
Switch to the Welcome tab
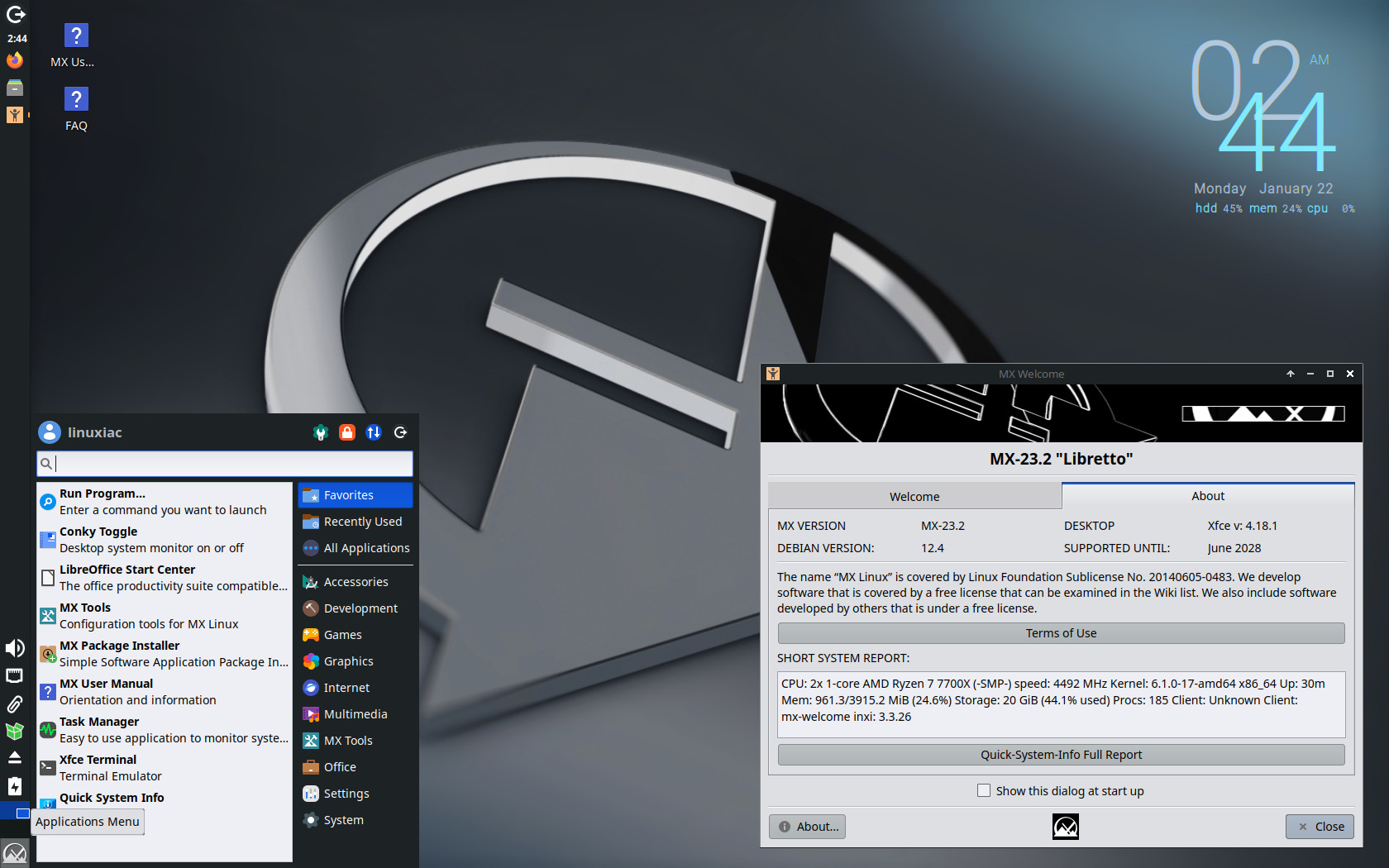pos(914,497)
